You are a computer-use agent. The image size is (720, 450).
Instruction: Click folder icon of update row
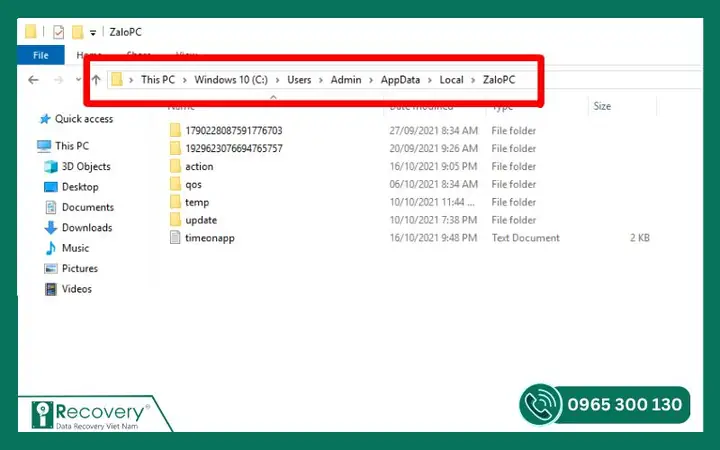[x=175, y=220]
